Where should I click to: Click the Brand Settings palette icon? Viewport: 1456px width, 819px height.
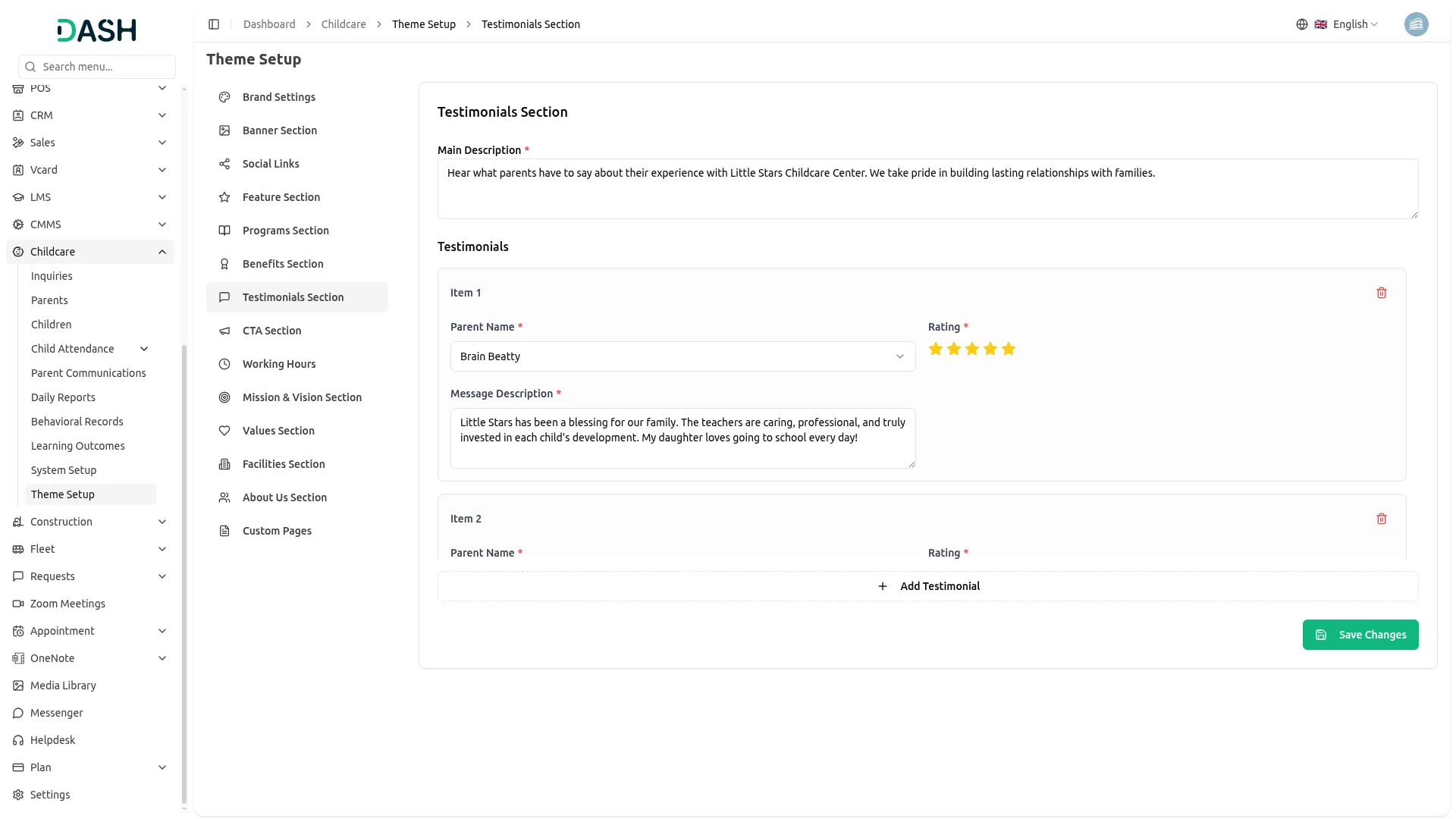224,97
